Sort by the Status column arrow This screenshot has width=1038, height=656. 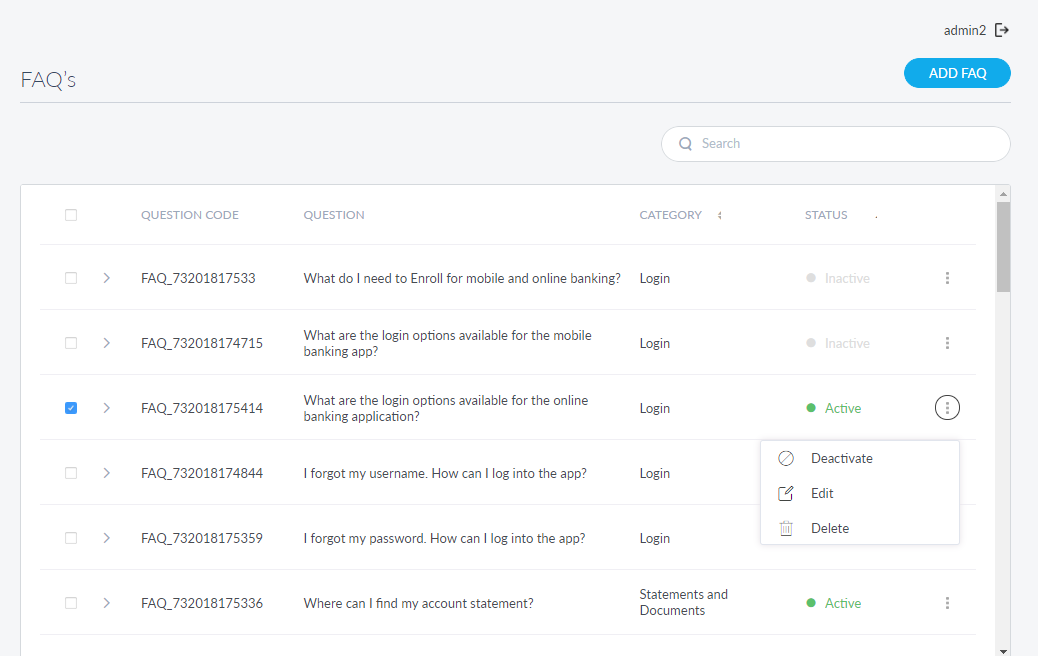tap(876, 216)
